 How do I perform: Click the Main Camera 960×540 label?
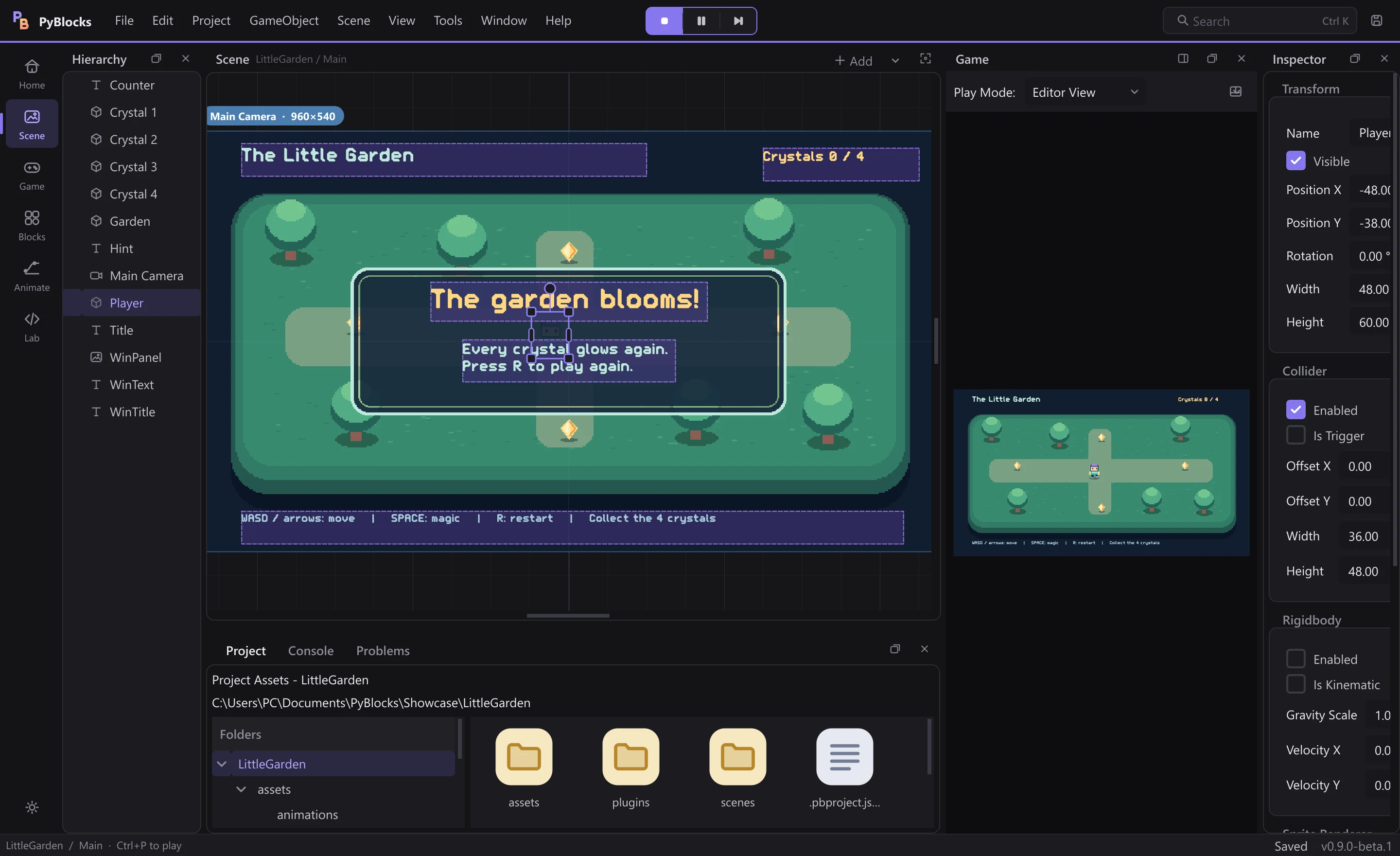(x=275, y=116)
